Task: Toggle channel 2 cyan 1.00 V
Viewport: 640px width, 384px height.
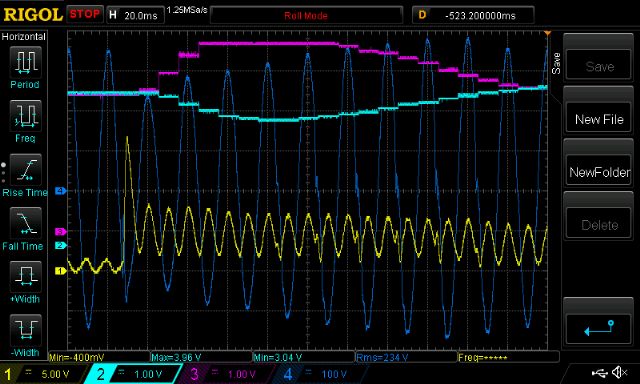Action: [x=133, y=374]
